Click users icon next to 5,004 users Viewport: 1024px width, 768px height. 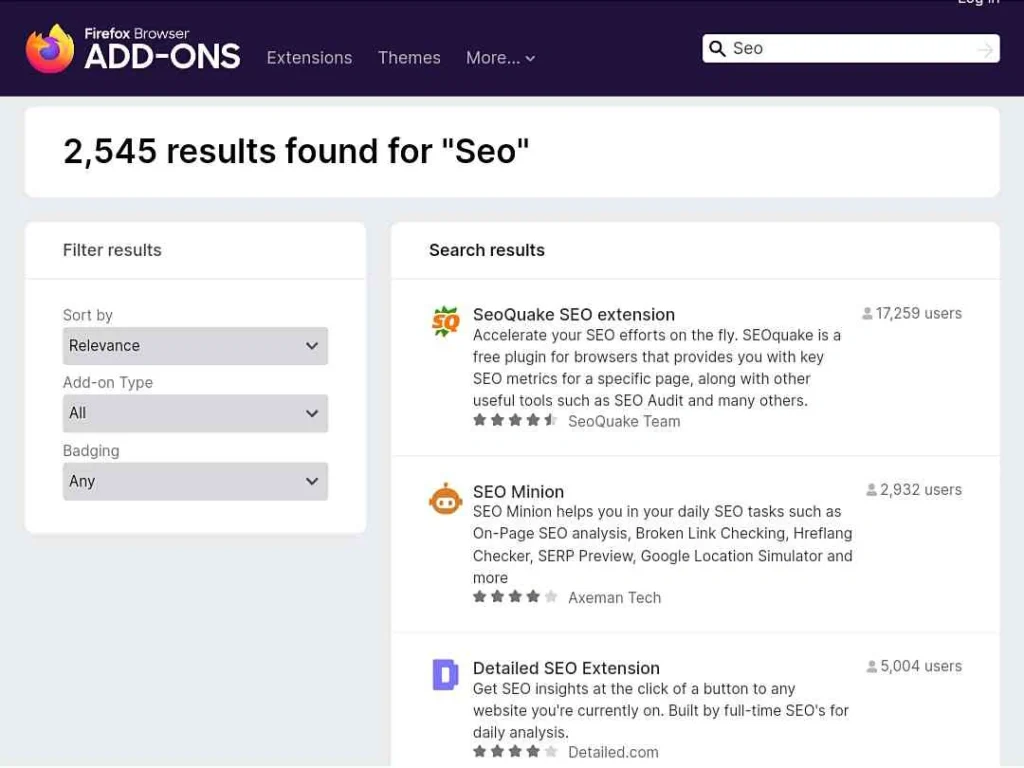[x=871, y=667]
